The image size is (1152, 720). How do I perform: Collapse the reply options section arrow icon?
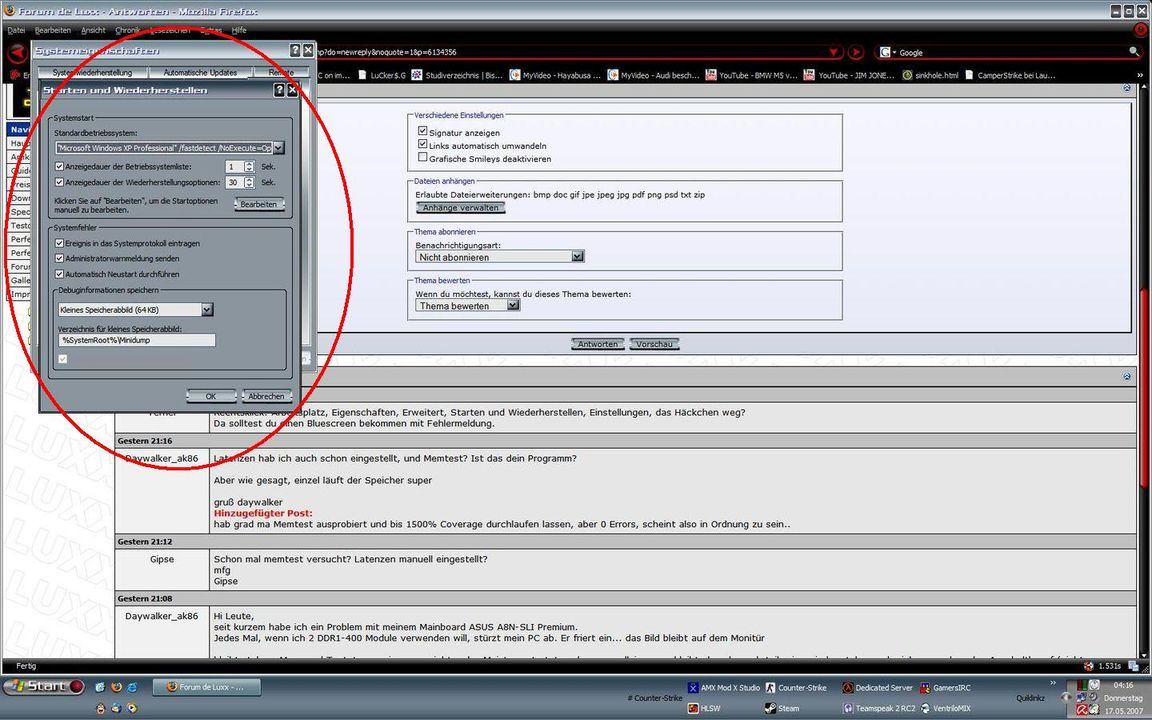[1127, 87]
